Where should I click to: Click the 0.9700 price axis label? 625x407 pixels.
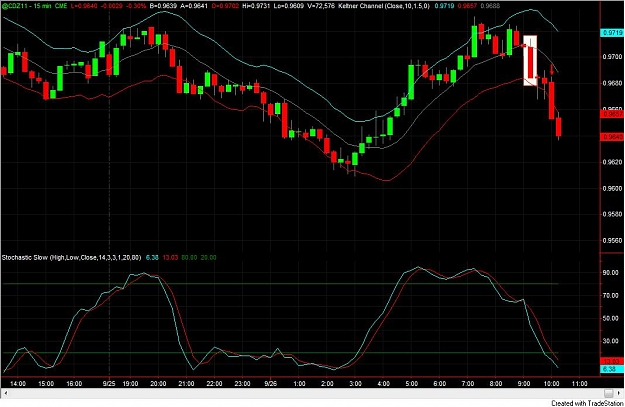612,57
